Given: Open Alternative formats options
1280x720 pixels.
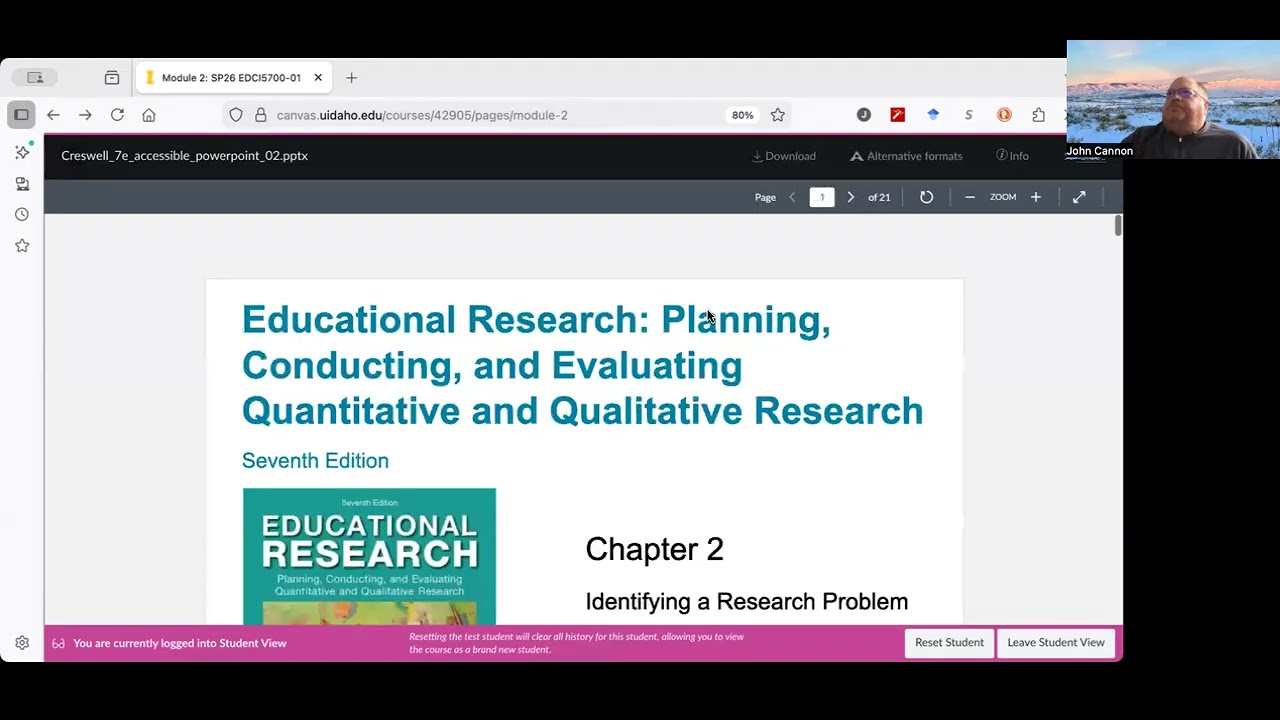Looking at the screenshot, I should [x=906, y=156].
